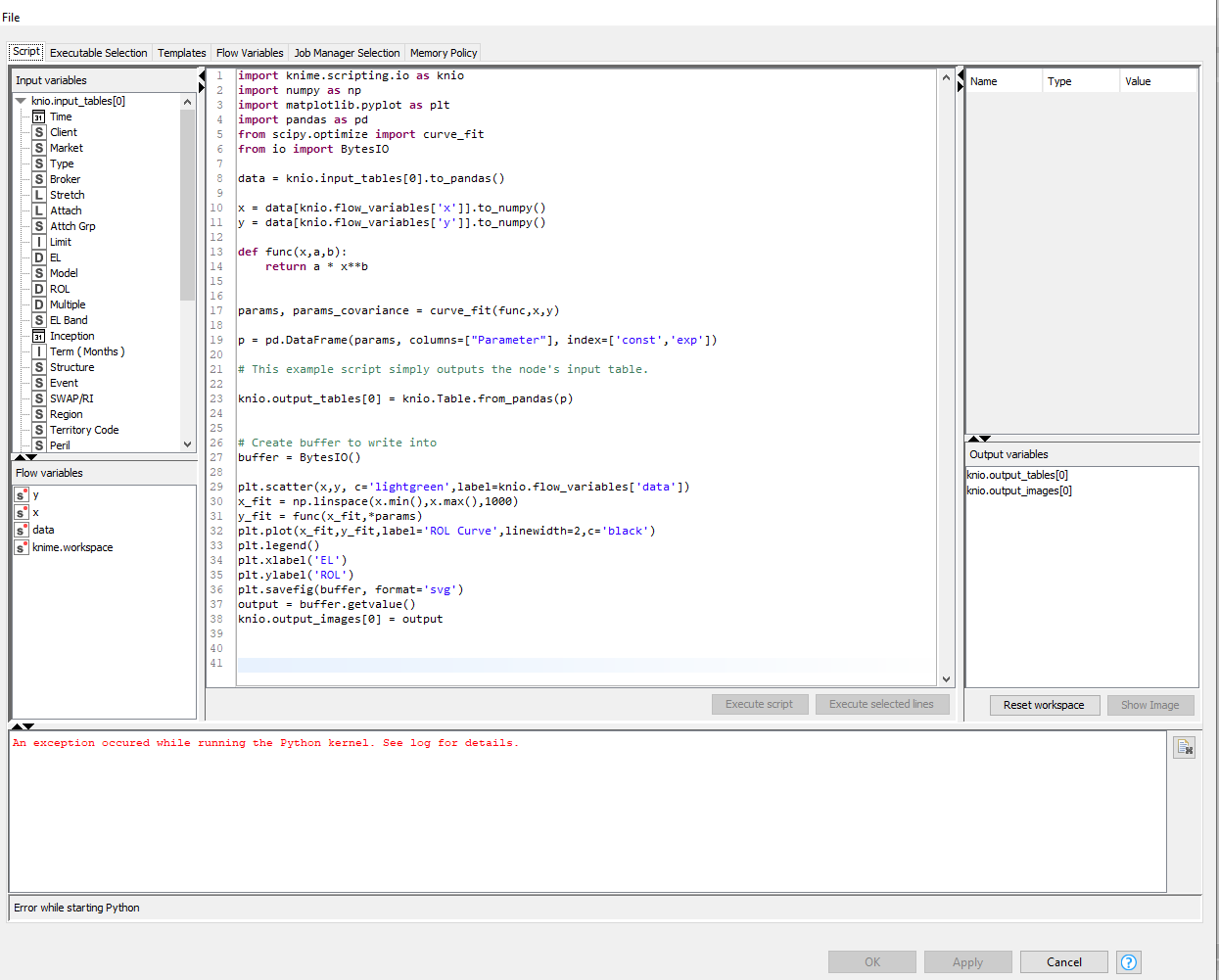The image size is (1219, 980).
Task: Click the Event column entry
Action: 64,383
